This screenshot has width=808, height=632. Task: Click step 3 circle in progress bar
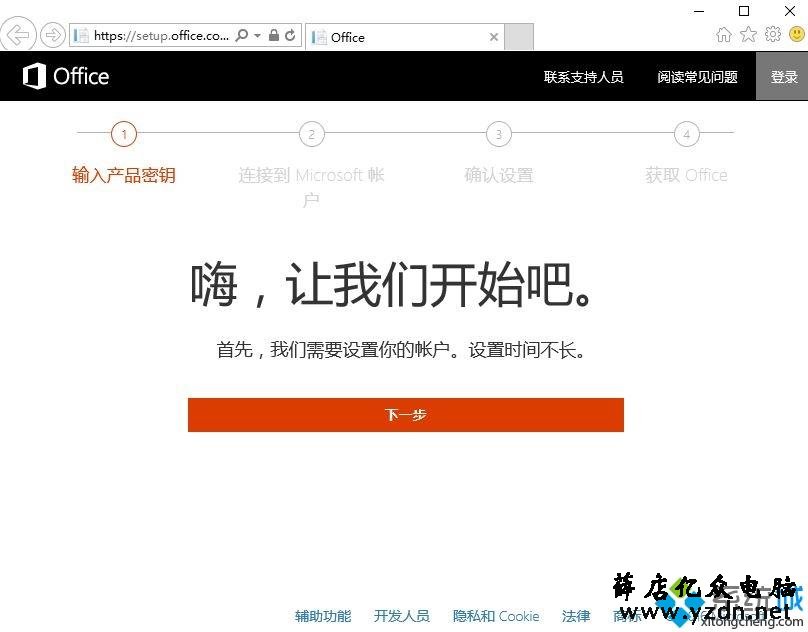tap(499, 134)
